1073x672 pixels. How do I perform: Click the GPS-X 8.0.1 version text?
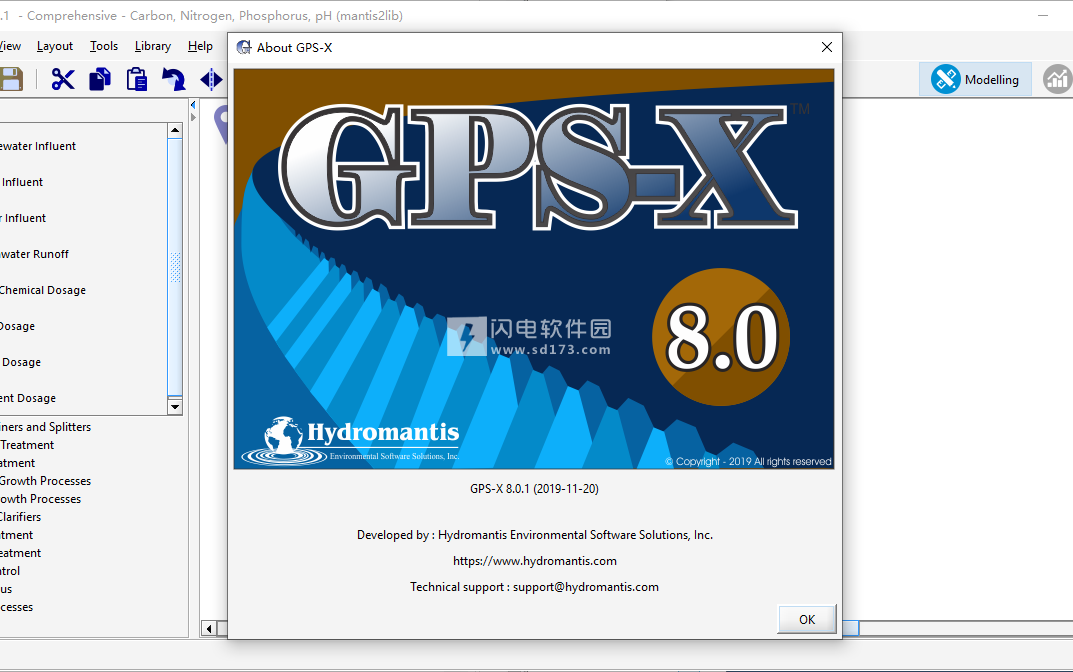534,489
